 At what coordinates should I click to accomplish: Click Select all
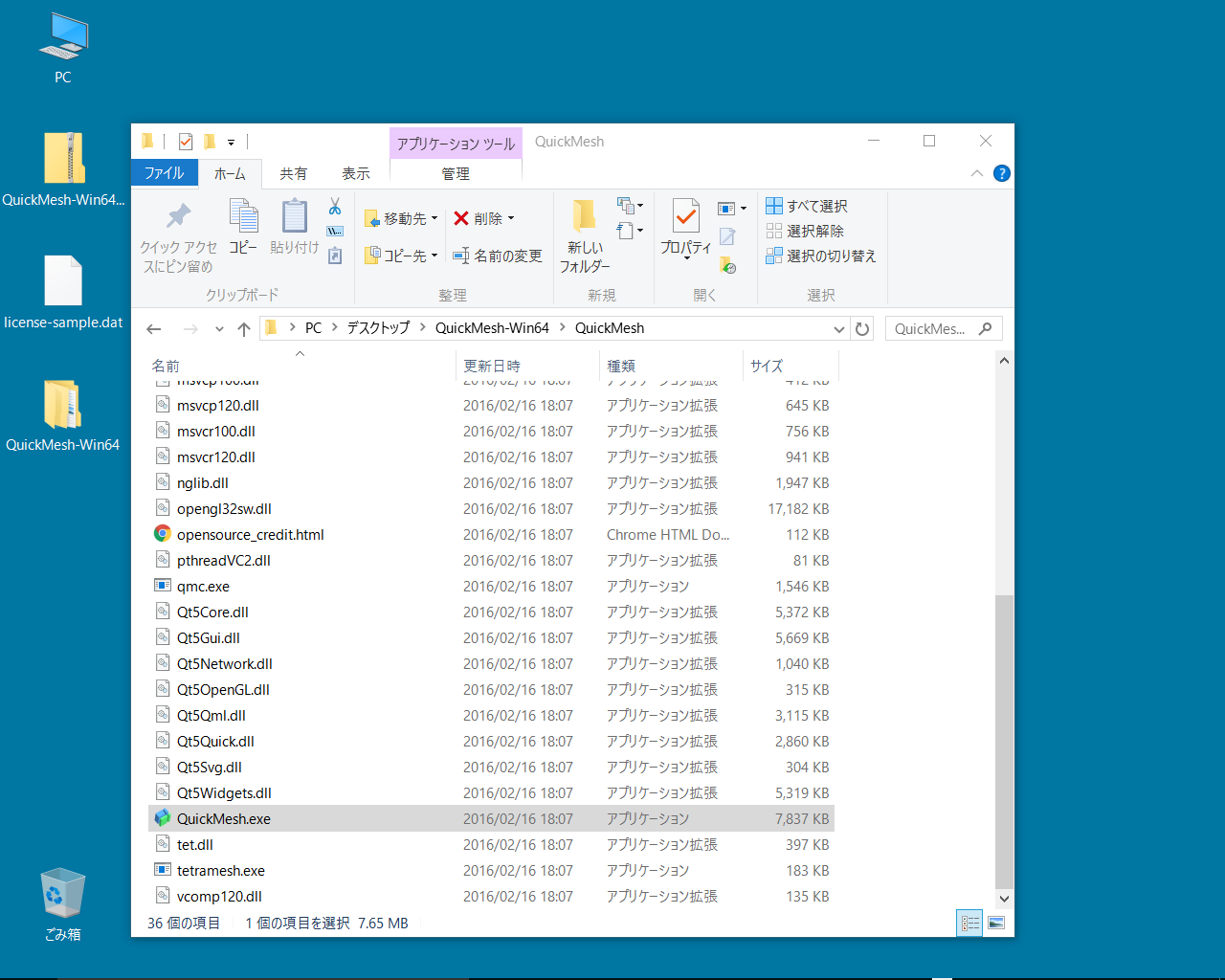[807, 206]
